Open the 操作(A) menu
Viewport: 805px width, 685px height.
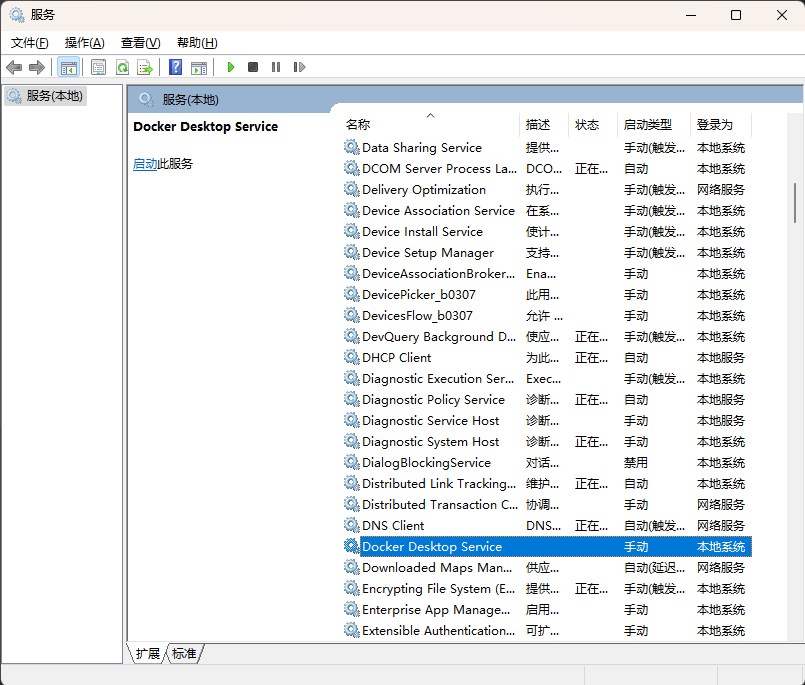(x=84, y=43)
